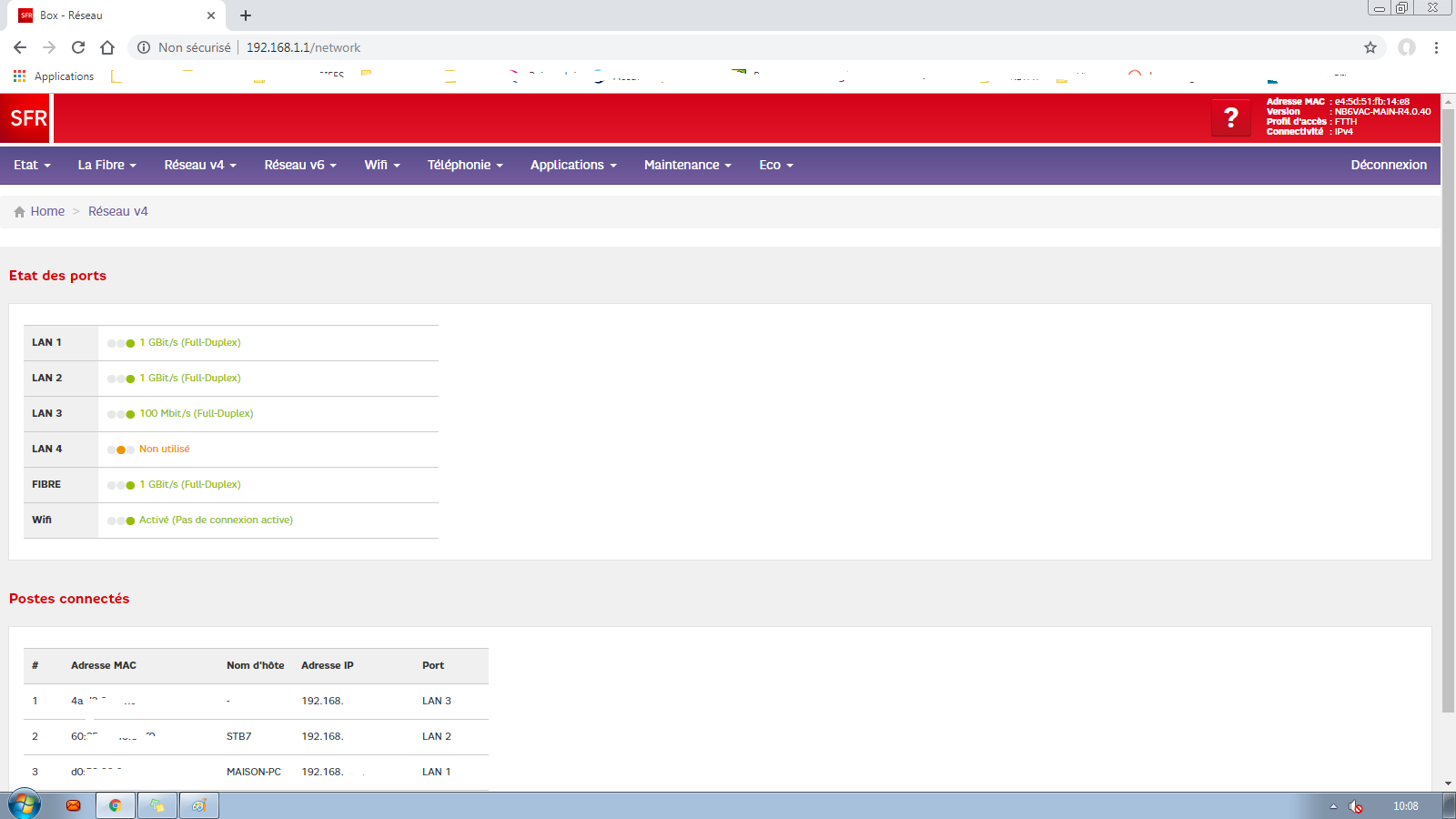Bookmark page with star icon
Image resolution: width=1456 pixels, height=819 pixels.
[1370, 47]
